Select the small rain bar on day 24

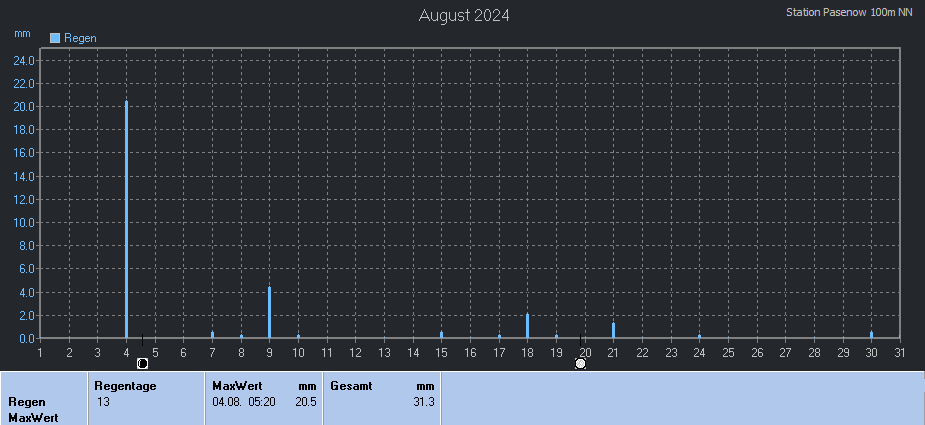pyautogui.click(x=700, y=336)
